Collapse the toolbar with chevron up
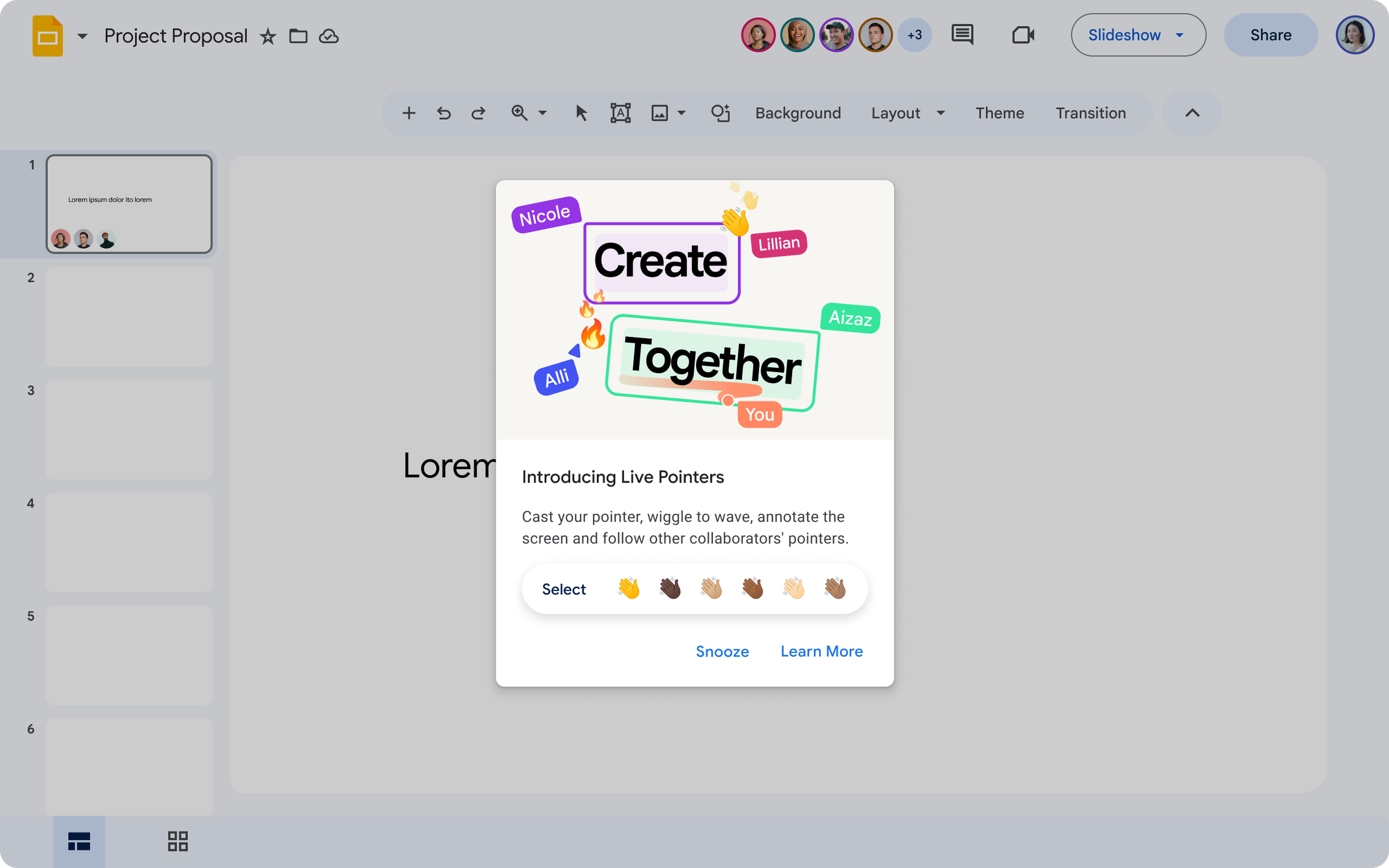Viewport: 1389px width, 868px height. tap(1192, 113)
